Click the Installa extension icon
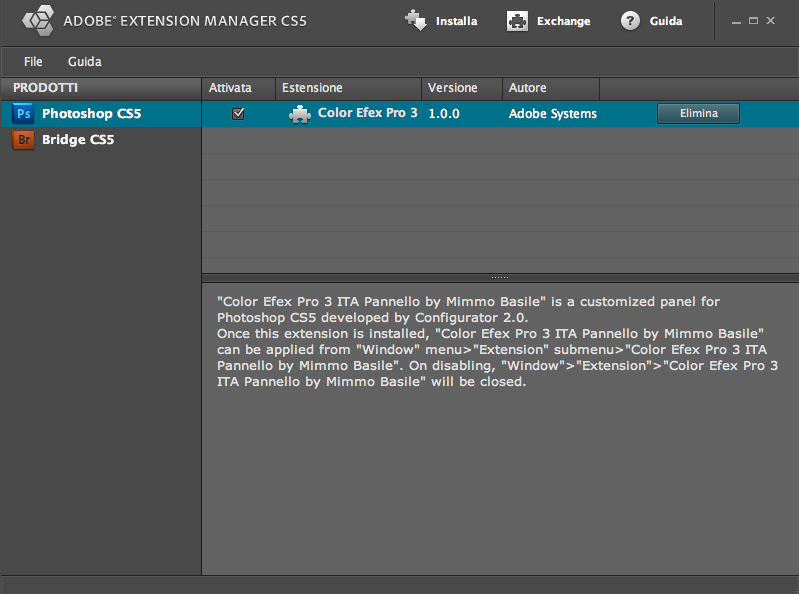The height and width of the screenshot is (594, 799). 416,21
